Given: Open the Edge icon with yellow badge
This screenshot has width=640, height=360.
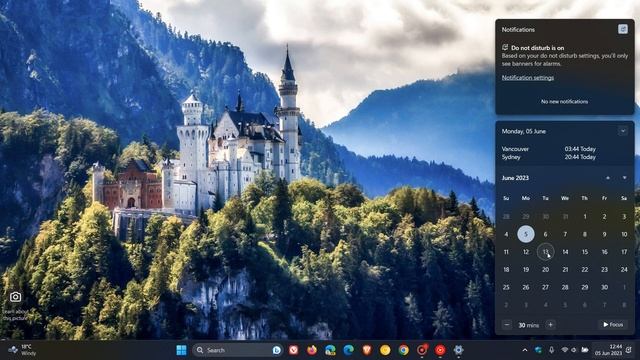Looking at the screenshot, I should pos(330,350).
